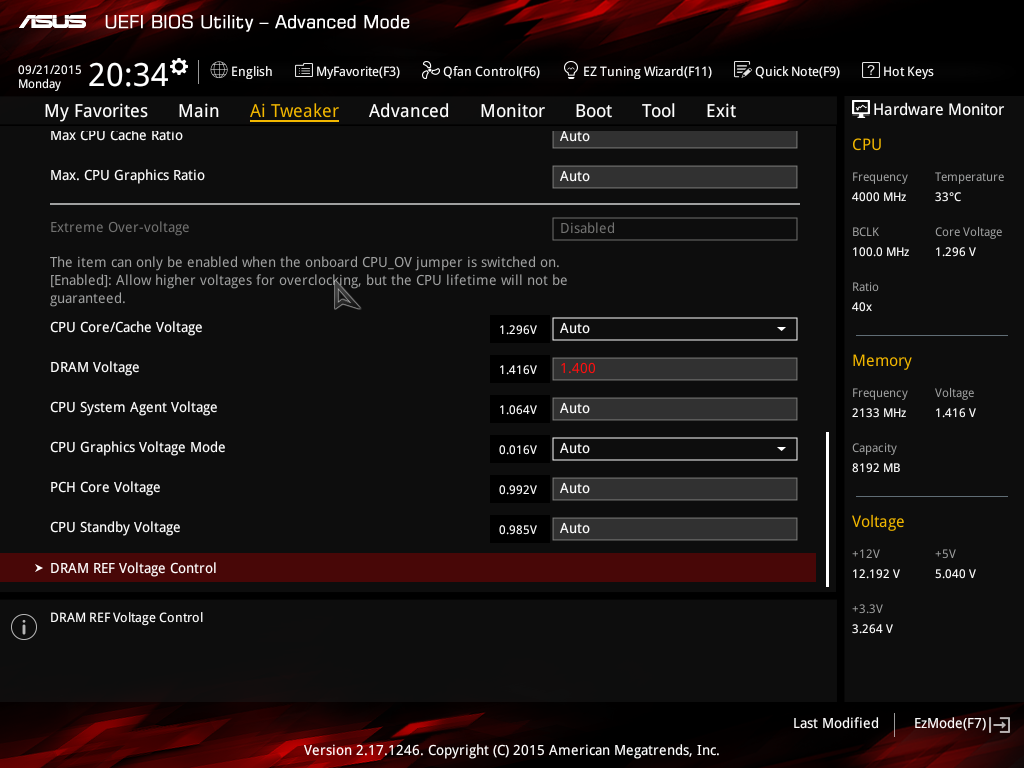The height and width of the screenshot is (768, 1024).
Task: Click the CPU System Agent Voltage field
Action: pyautogui.click(x=675, y=409)
